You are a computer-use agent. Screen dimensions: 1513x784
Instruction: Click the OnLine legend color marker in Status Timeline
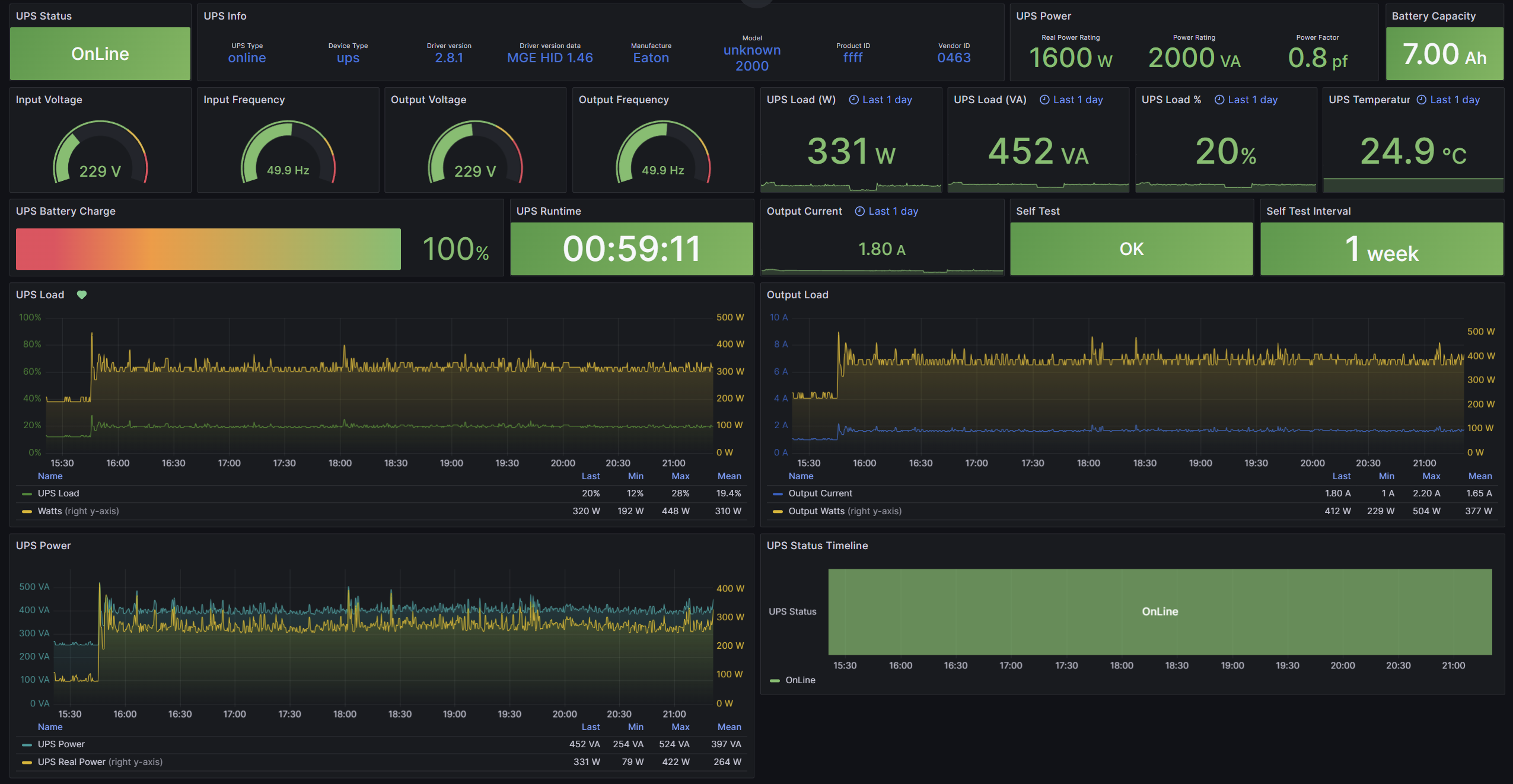pos(775,681)
